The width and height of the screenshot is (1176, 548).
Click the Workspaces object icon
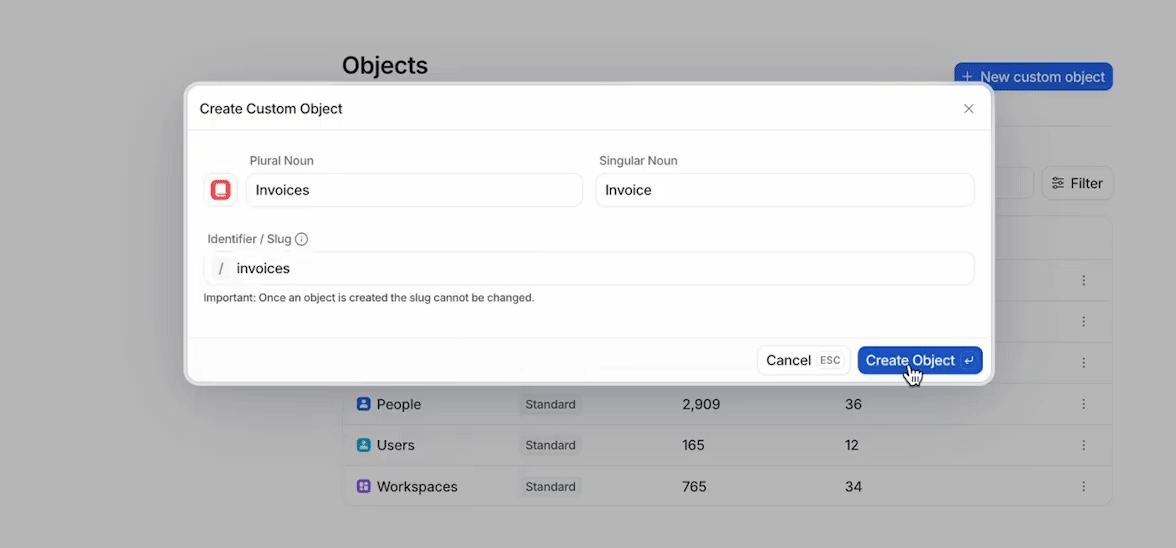click(x=364, y=487)
